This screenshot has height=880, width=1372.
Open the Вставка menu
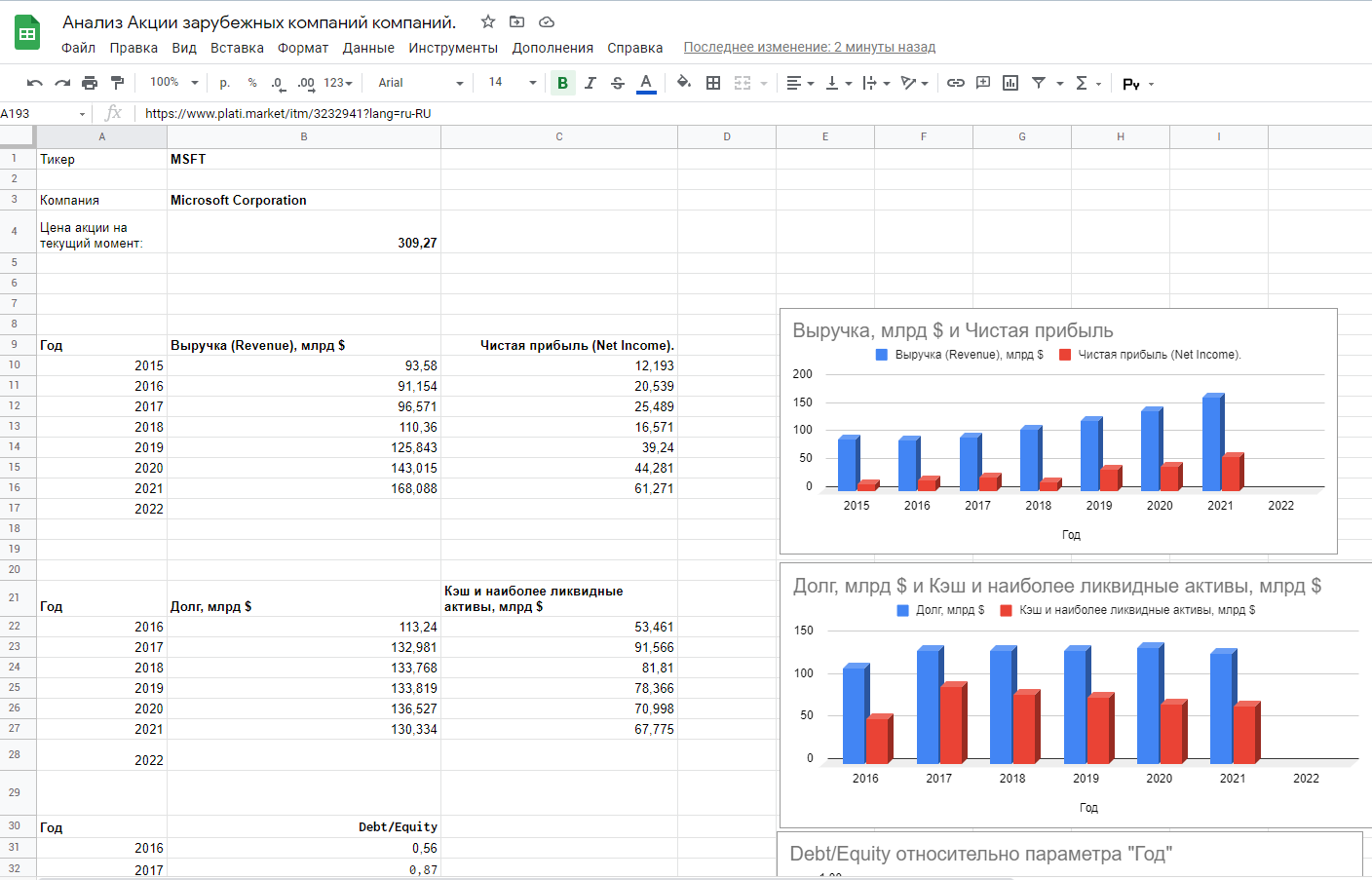pos(237,48)
